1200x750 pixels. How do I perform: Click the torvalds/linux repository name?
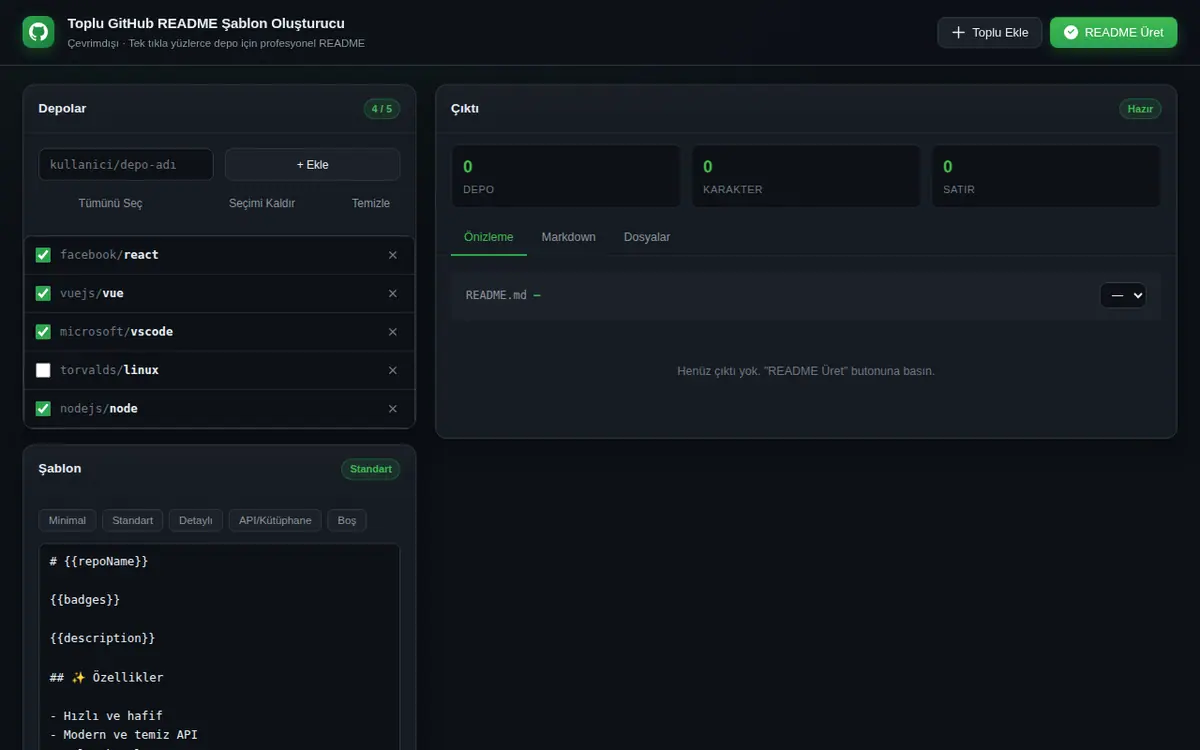(x=109, y=371)
